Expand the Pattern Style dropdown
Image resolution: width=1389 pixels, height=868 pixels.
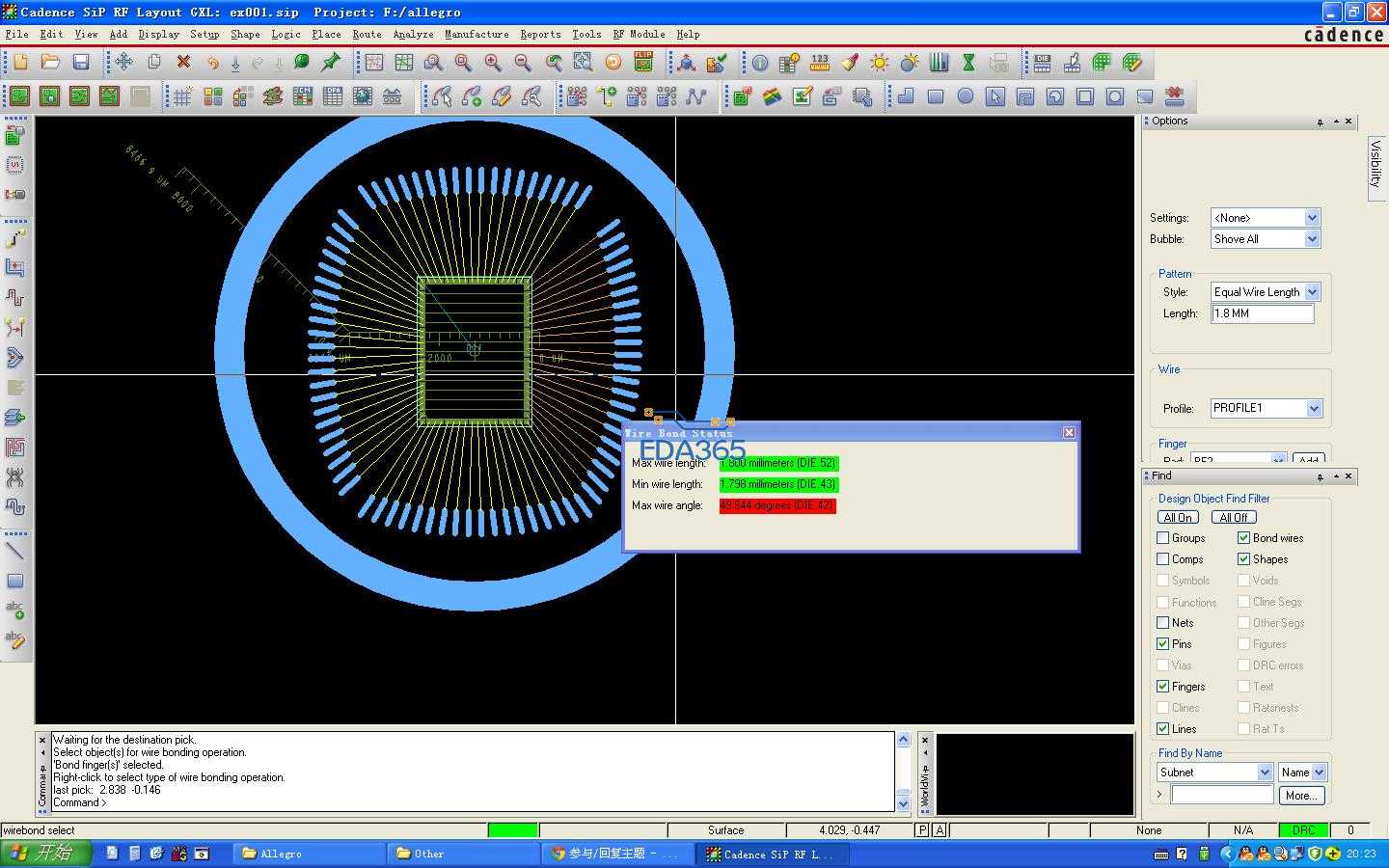coord(1312,292)
